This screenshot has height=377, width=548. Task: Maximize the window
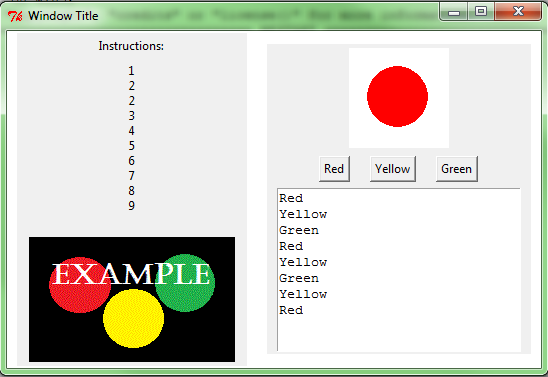[481, 11]
